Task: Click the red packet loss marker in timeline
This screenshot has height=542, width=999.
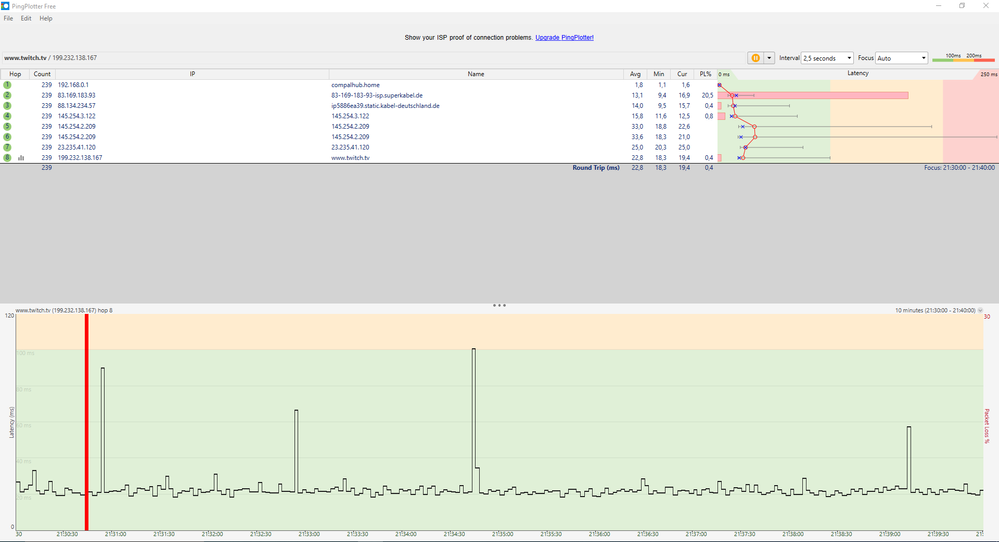Action: (87, 422)
